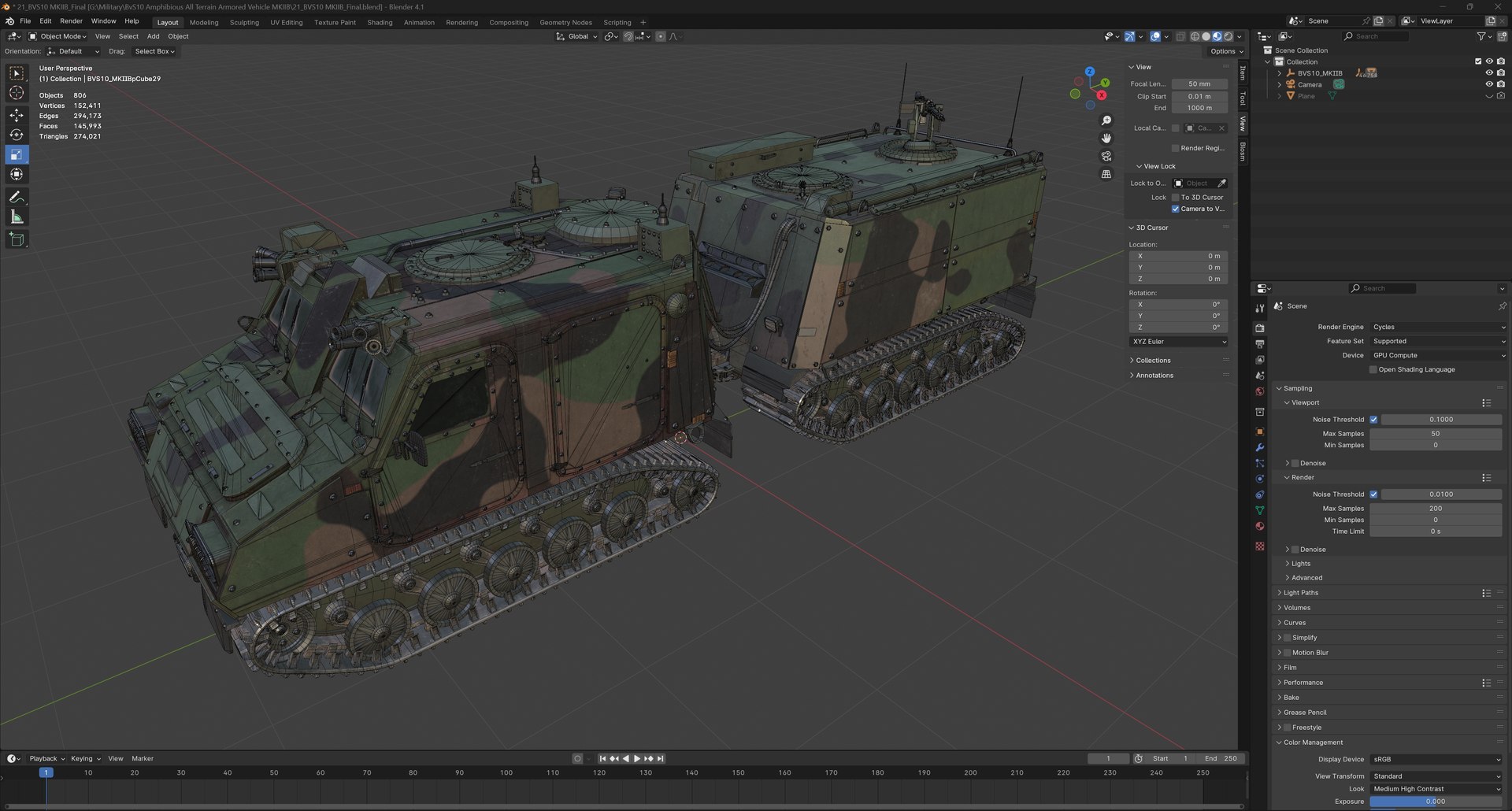Open the Render menu
The height and width of the screenshot is (811, 1512).
pyautogui.click(x=71, y=21)
